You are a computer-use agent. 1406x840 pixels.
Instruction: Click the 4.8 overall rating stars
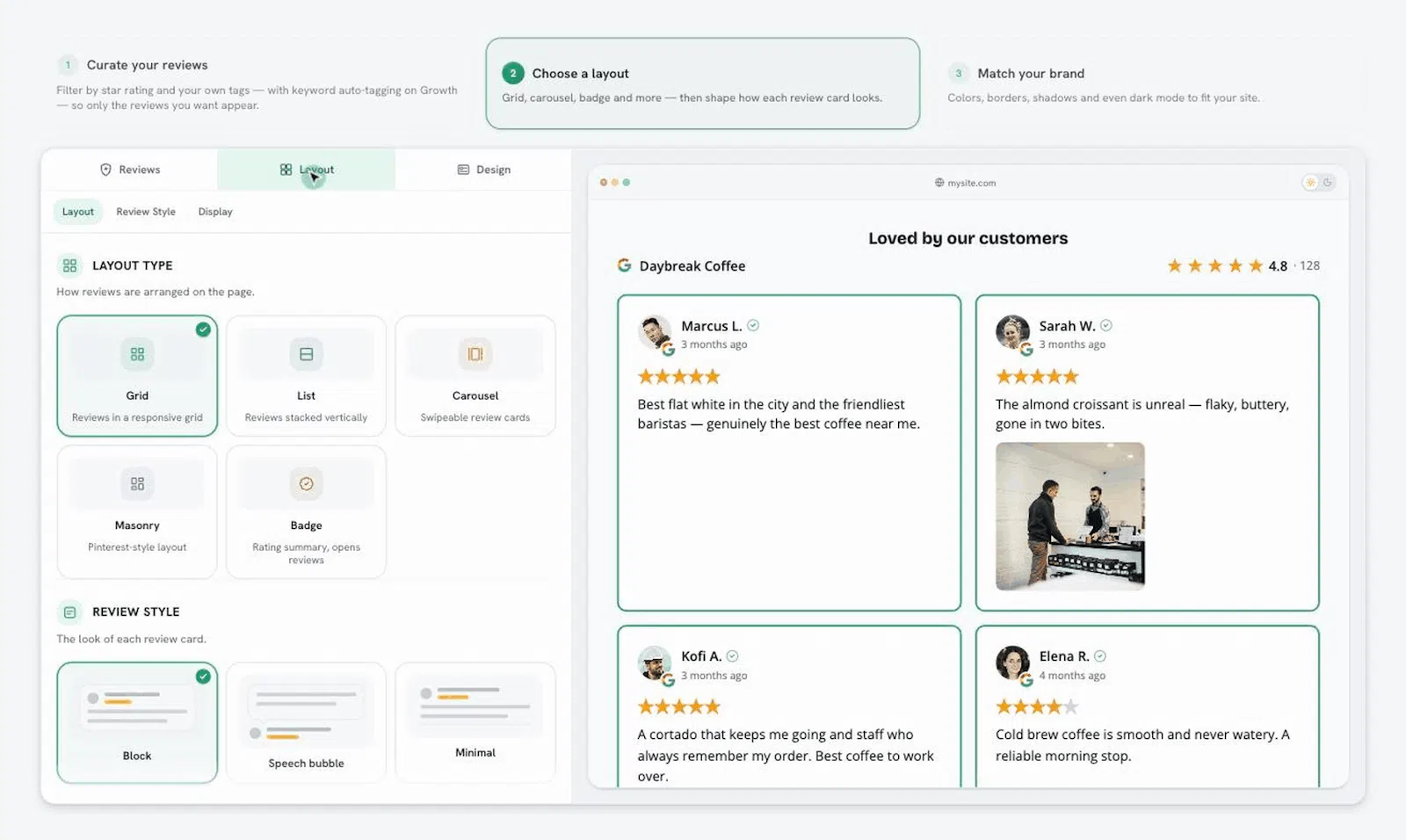pyautogui.click(x=1214, y=265)
